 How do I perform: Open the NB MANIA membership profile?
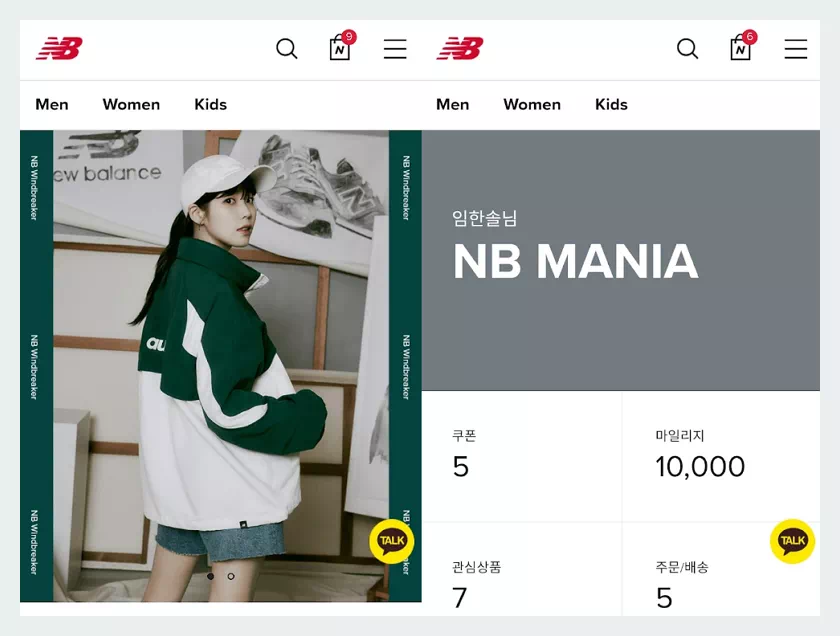tap(575, 262)
